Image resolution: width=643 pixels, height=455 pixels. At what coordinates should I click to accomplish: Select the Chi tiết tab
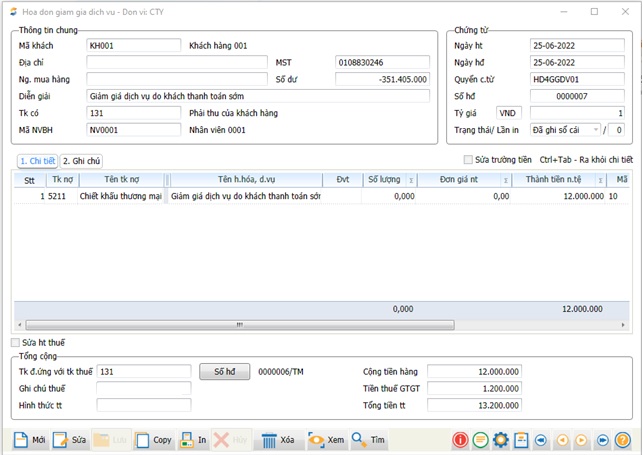(37, 160)
